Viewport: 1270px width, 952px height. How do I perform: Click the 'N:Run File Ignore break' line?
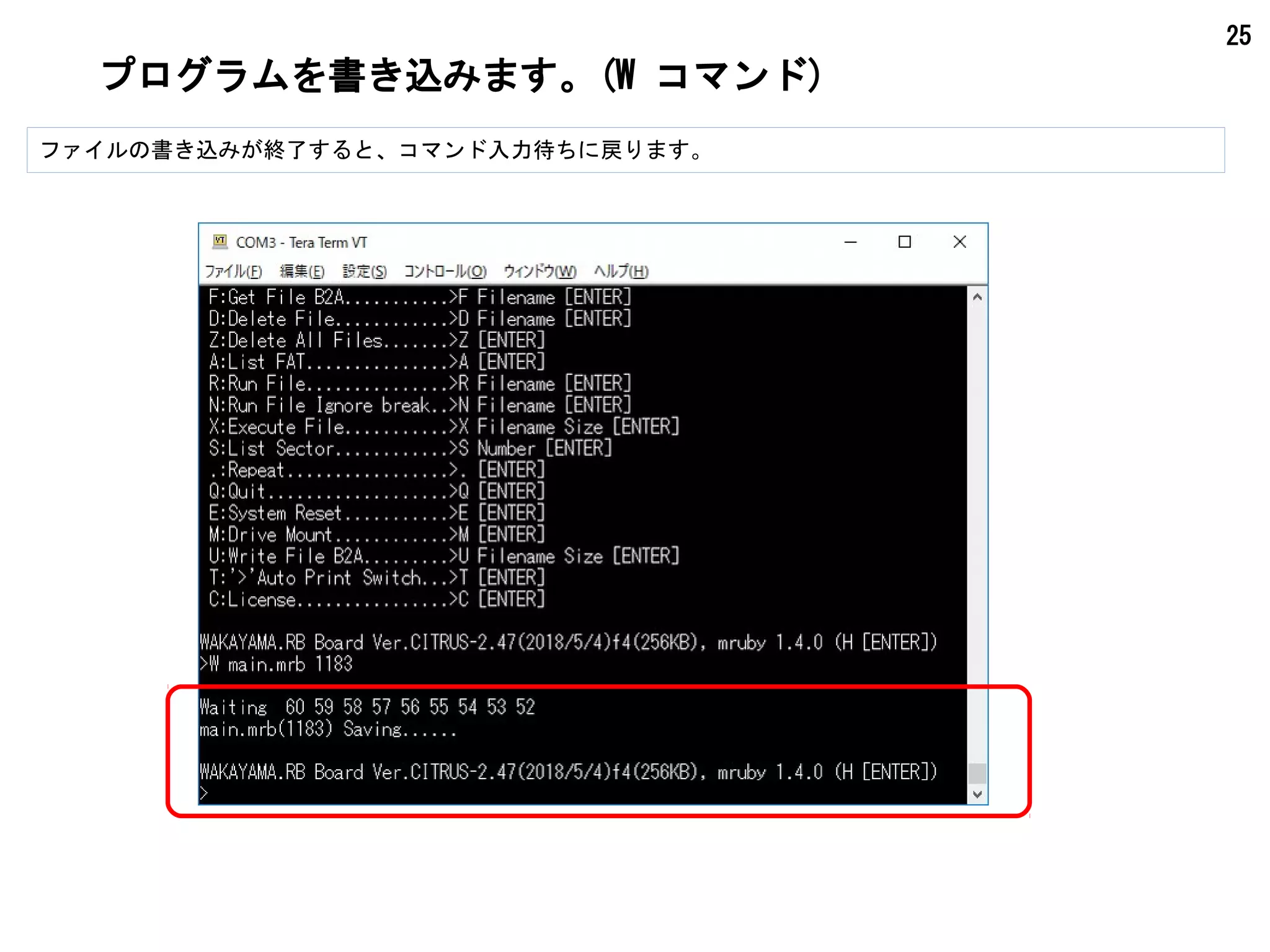pos(420,405)
